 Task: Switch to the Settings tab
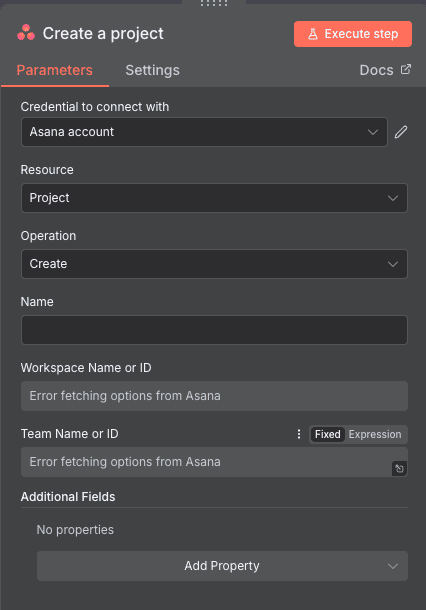click(153, 70)
